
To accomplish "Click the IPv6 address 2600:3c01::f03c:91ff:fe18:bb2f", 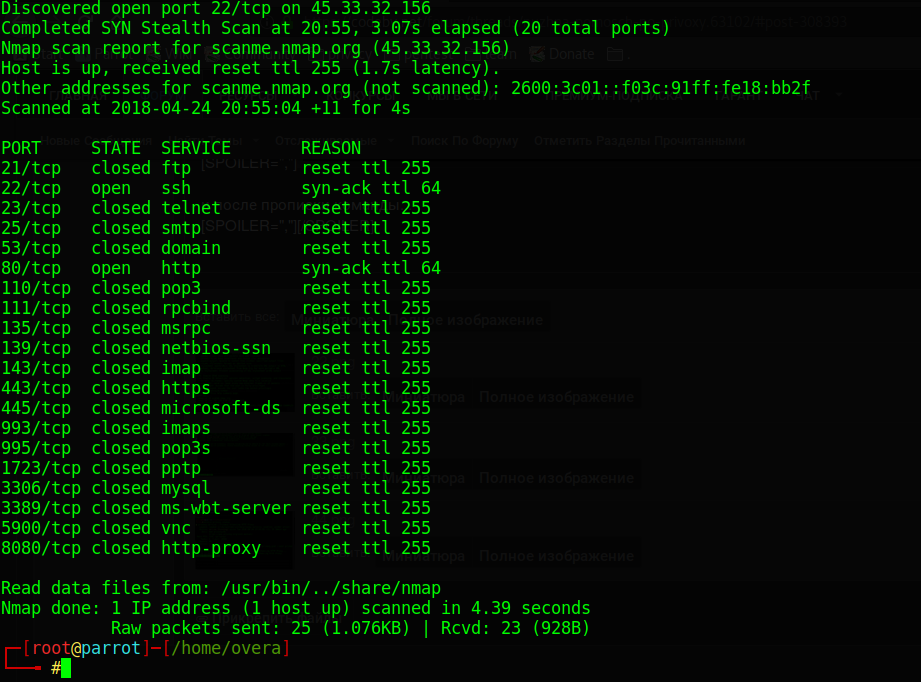I will click(660, 88).
